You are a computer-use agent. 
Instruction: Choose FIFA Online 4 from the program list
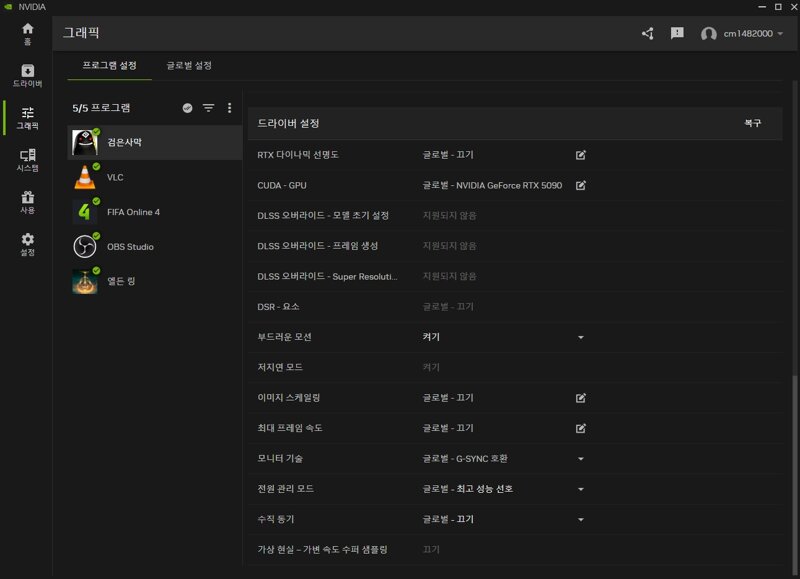tap(155, 212)
